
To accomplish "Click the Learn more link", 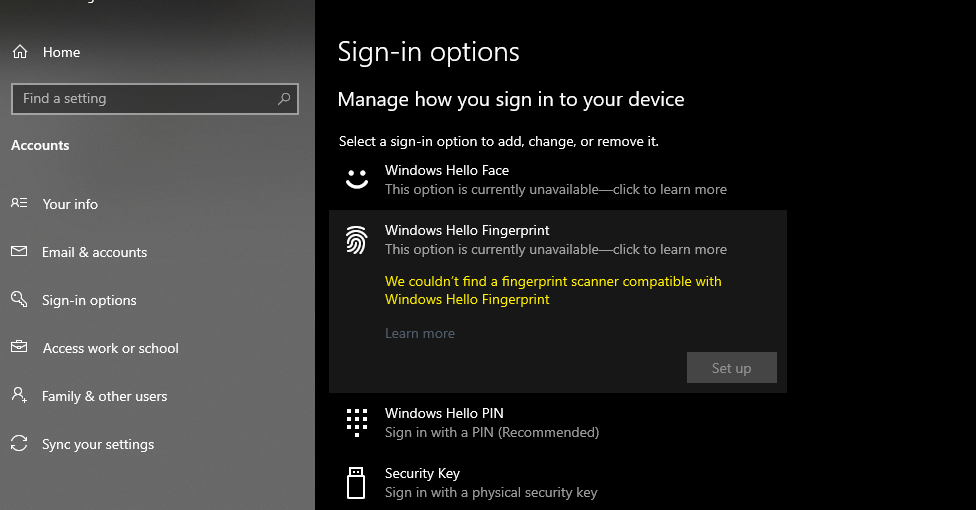I will pos(420,333).
